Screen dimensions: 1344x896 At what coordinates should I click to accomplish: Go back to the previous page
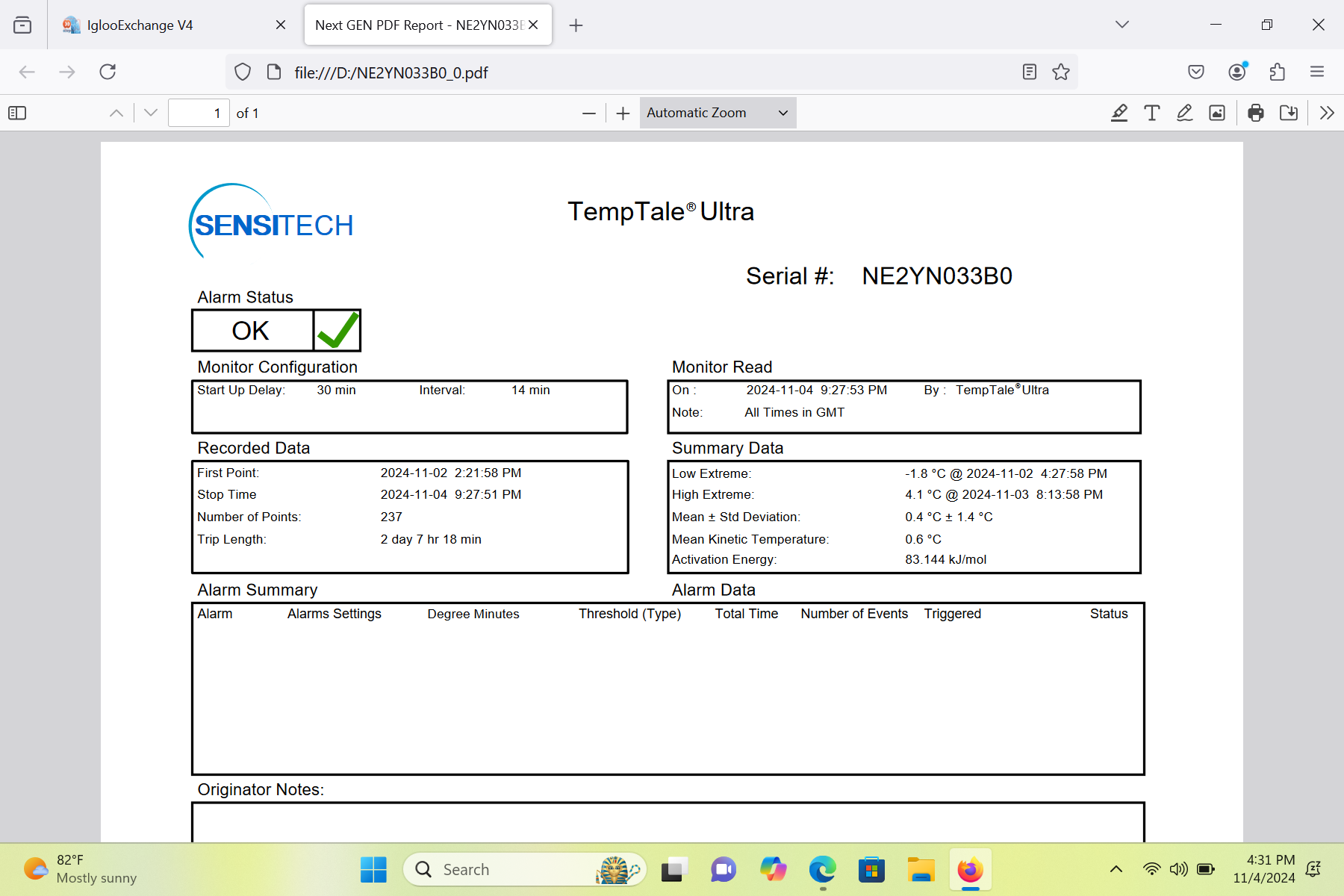tap(27, 72)
